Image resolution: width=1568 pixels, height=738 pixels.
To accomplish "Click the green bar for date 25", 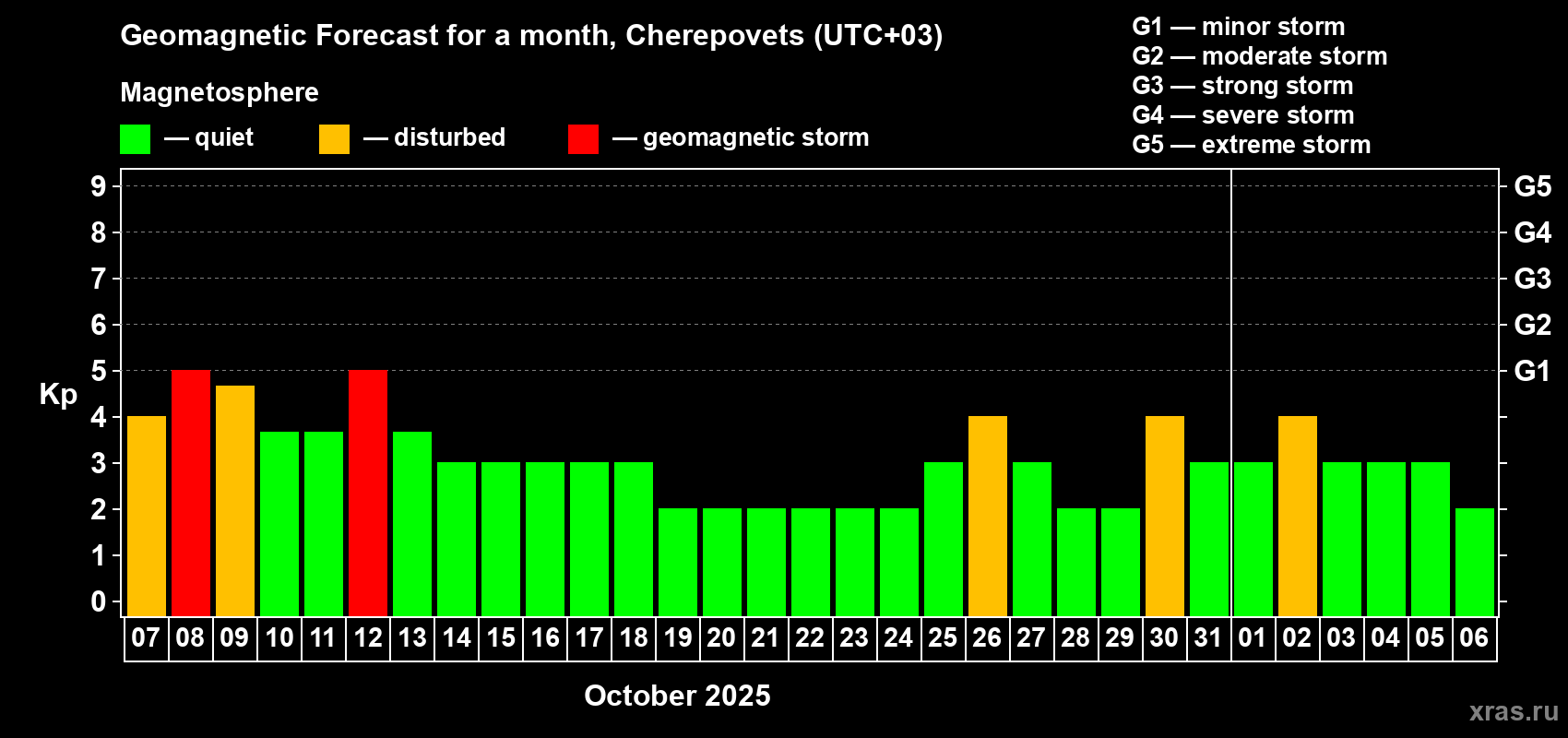I will click(944, 540).
